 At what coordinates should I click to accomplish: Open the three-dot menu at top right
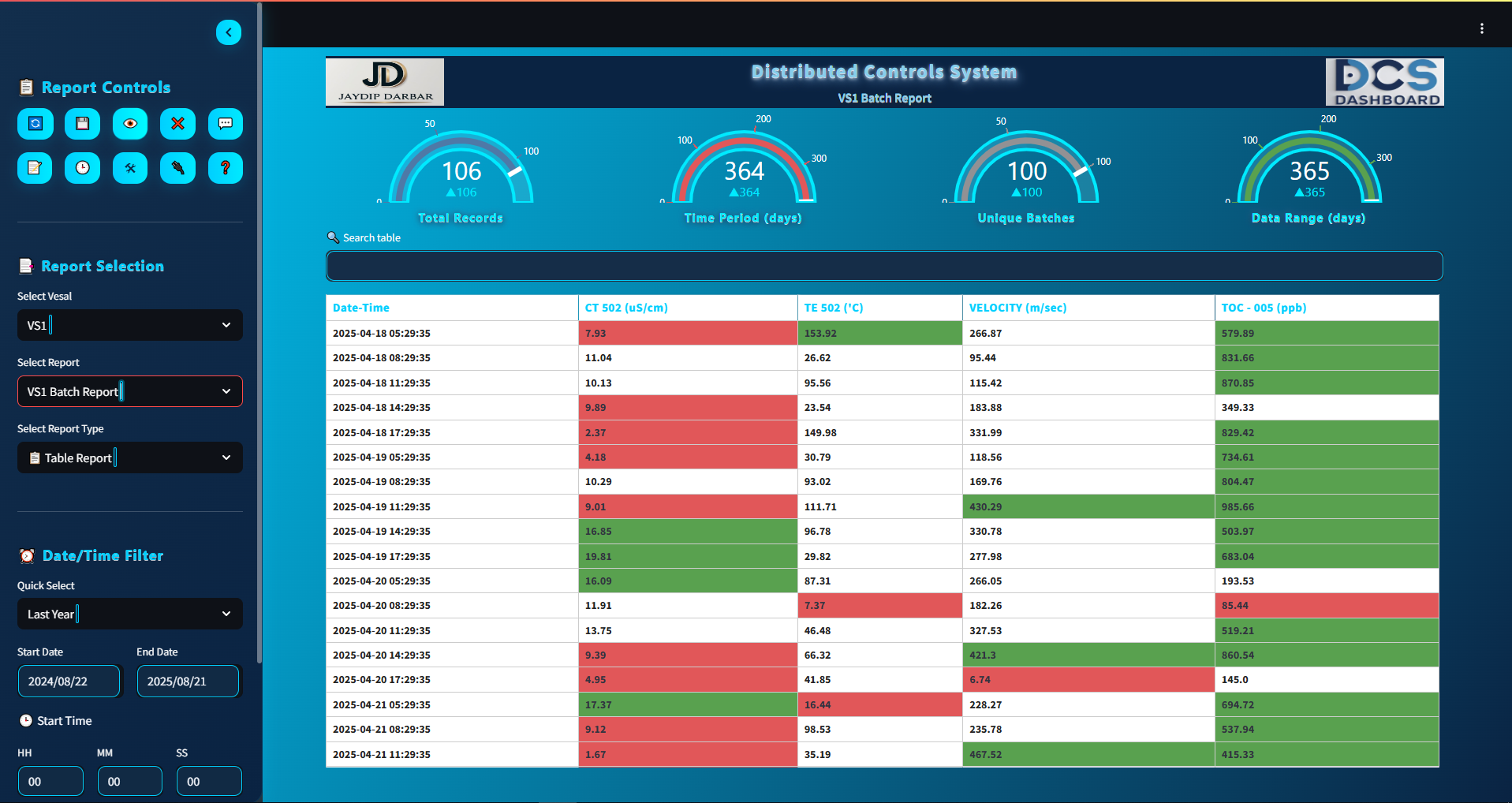[1482, 28]
